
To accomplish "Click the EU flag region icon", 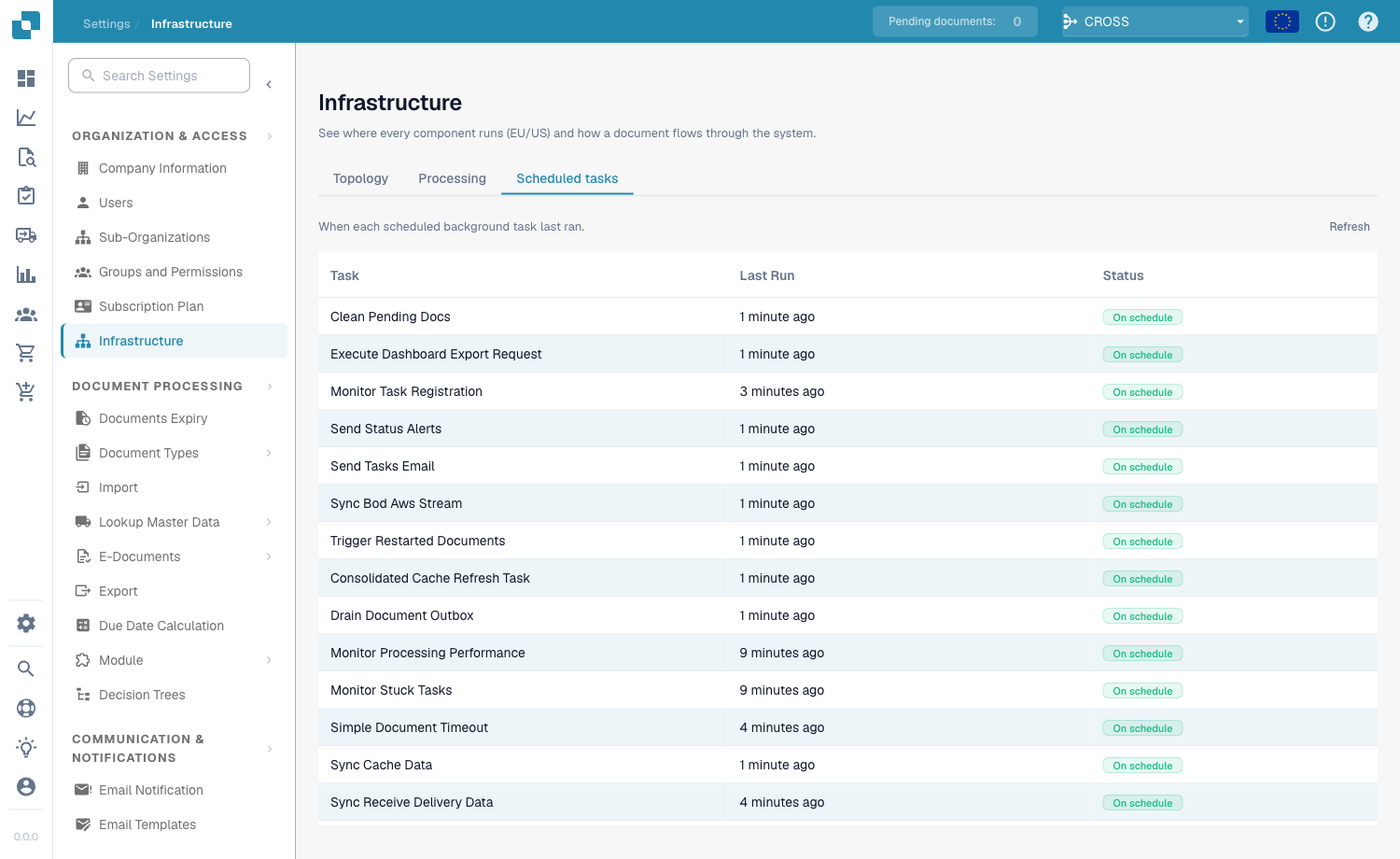I will tap(1281, 21).
